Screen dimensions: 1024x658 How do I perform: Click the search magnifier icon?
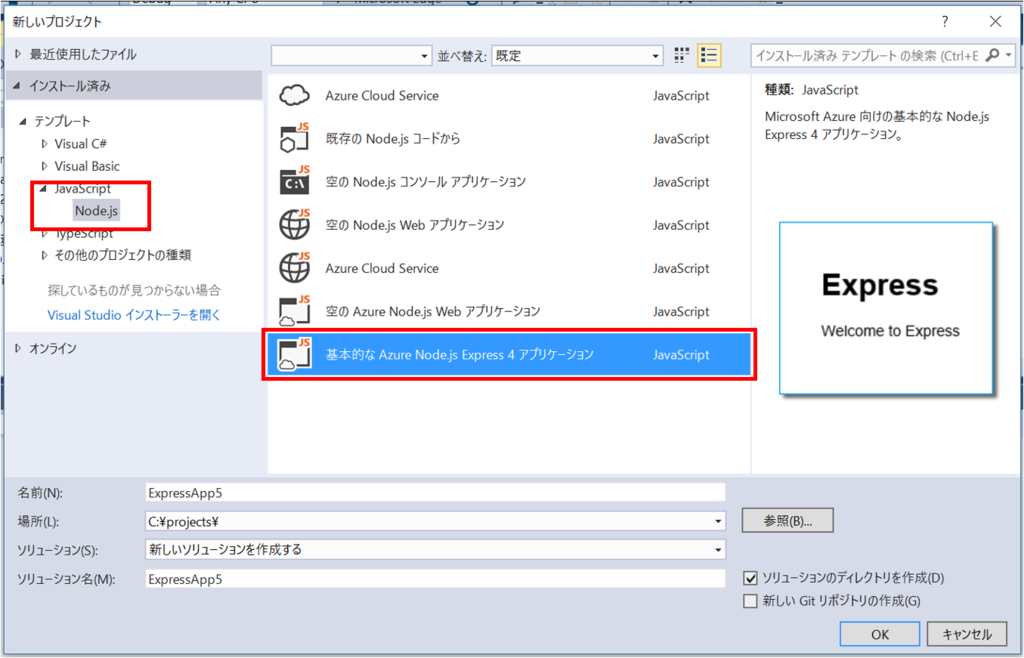[x=991, y=55]
